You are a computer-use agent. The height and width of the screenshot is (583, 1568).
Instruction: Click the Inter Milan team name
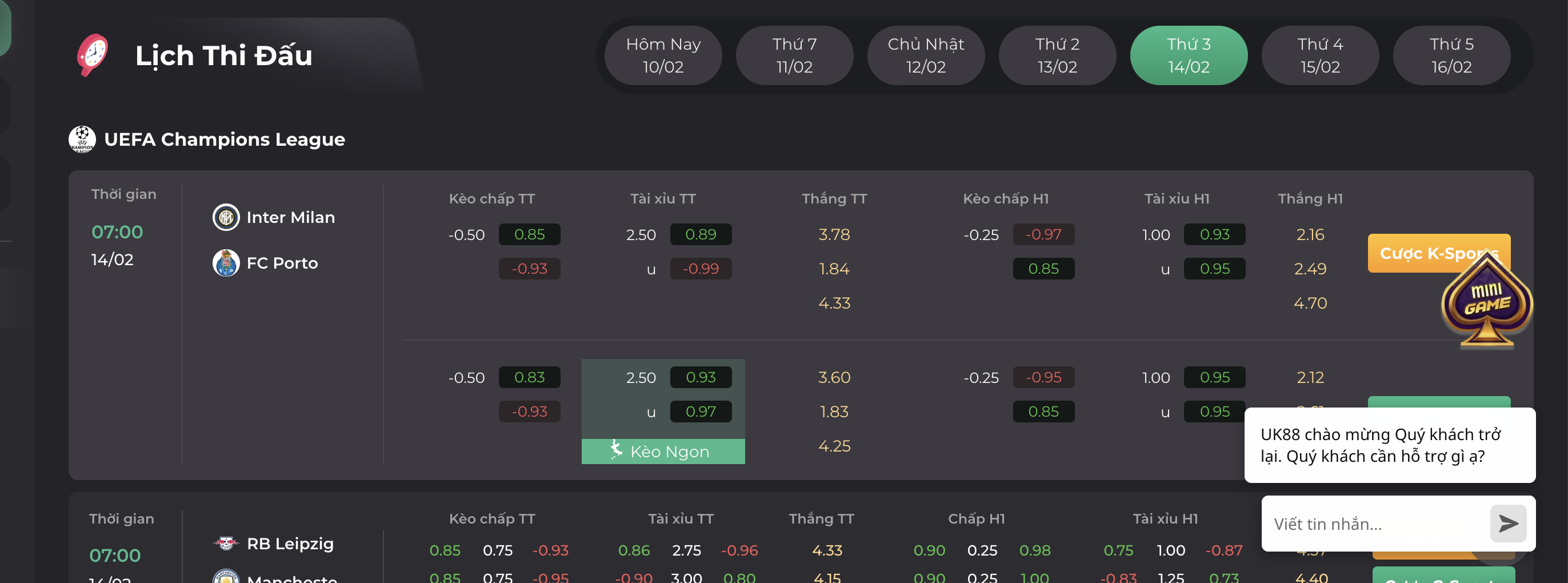point(290,217)
